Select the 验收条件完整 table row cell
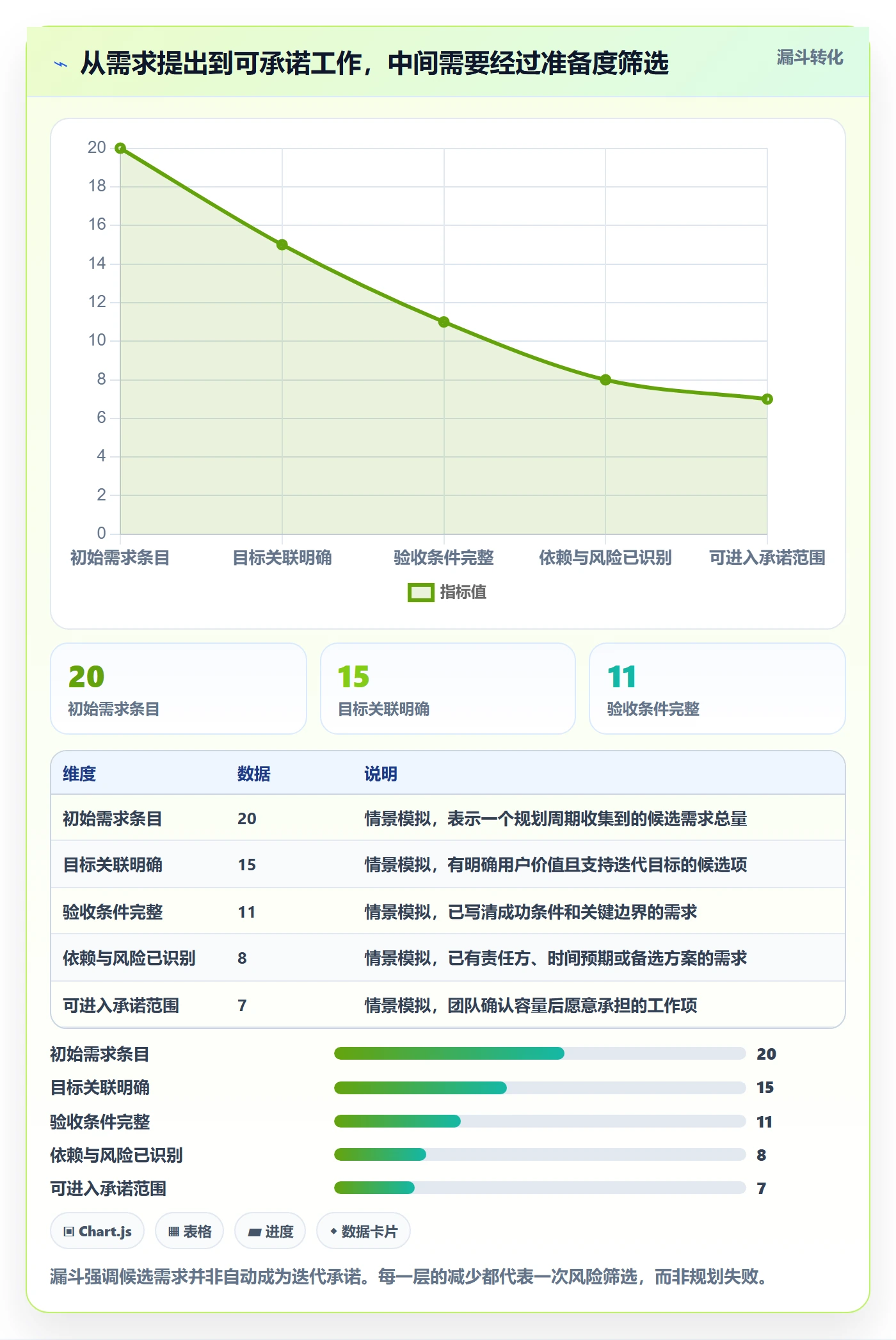This screenshot has height=1340, width=896. click(113, 912)
